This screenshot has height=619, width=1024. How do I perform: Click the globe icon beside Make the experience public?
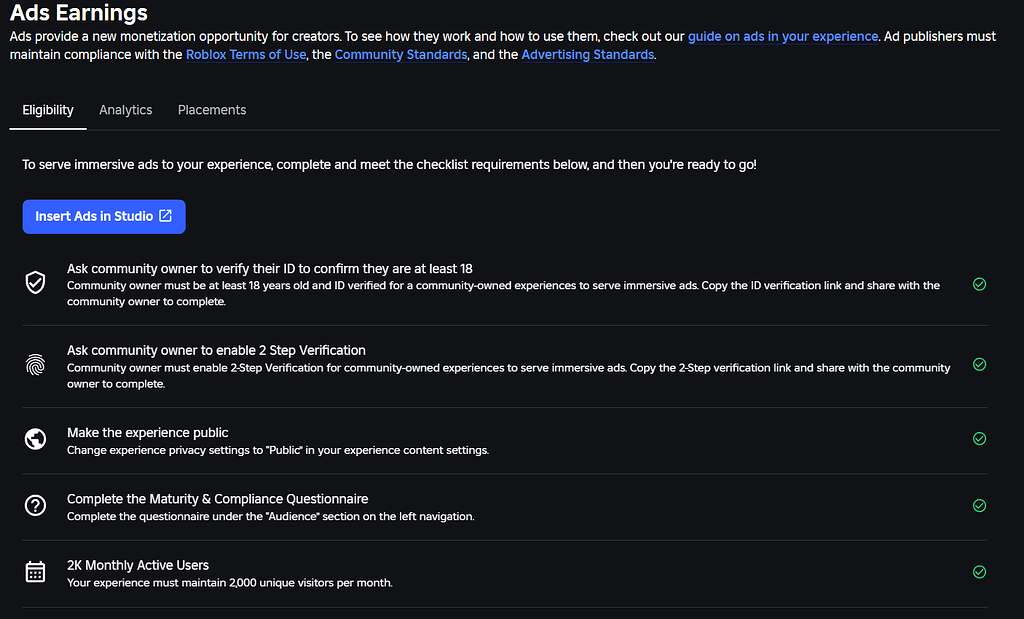35,438
